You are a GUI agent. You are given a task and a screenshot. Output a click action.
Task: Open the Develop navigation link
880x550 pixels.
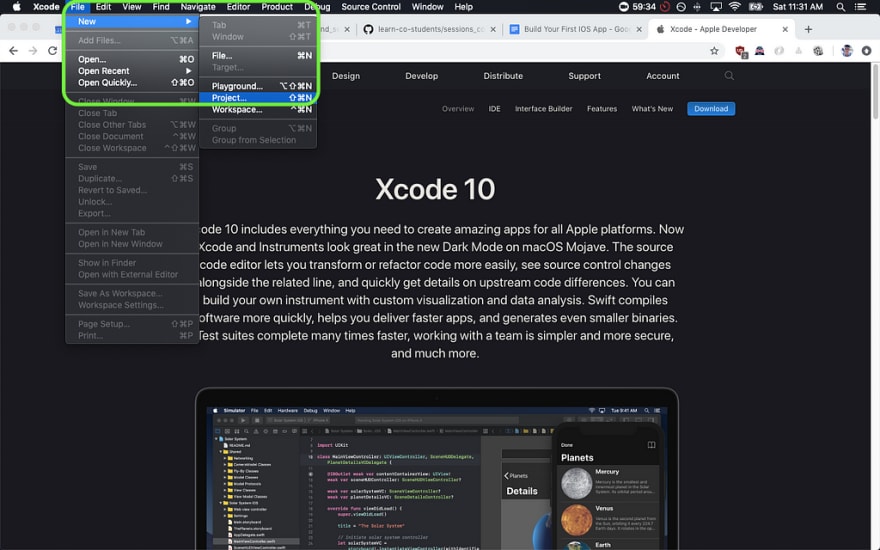point(421,76)
